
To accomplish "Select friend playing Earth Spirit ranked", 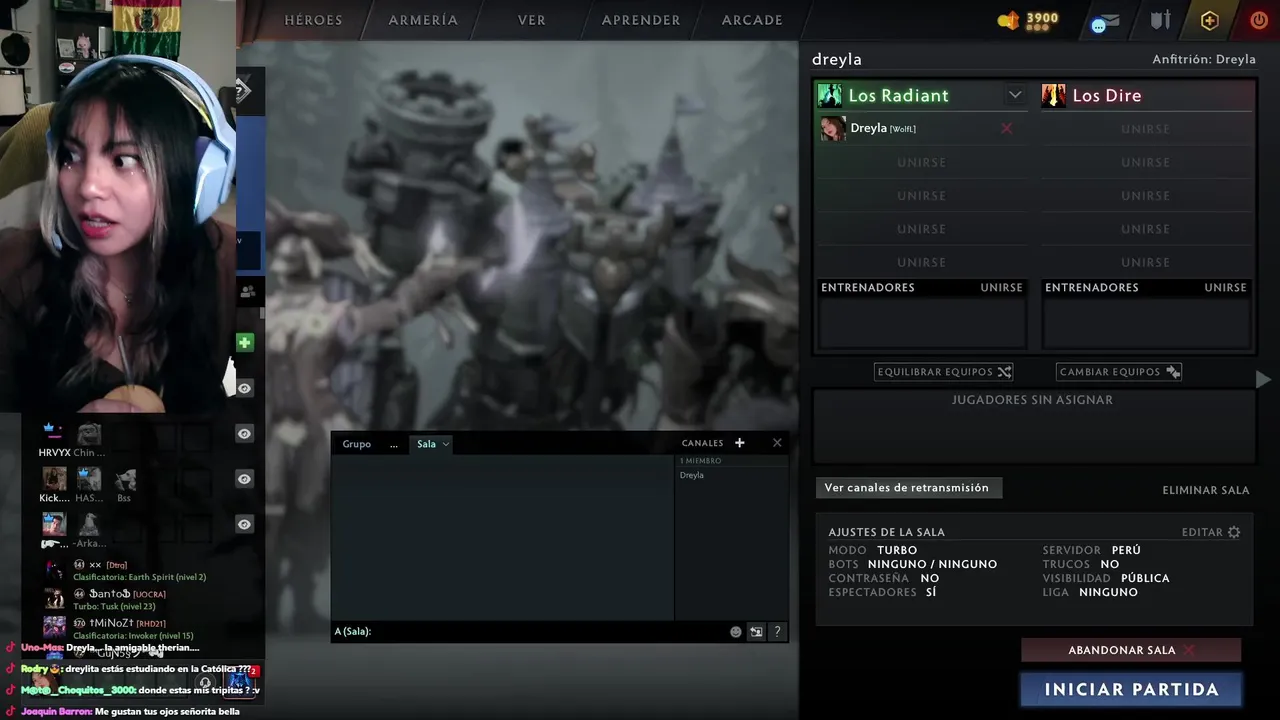I will pos(140,571).
